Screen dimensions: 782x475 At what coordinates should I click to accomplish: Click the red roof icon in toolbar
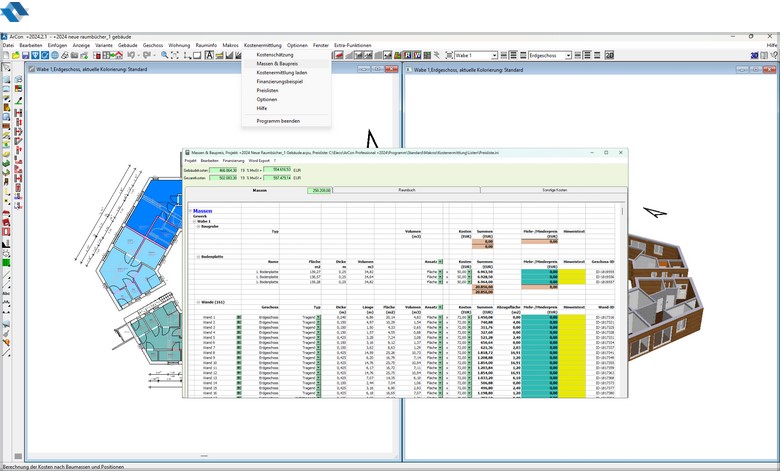[x=339, y=55]
